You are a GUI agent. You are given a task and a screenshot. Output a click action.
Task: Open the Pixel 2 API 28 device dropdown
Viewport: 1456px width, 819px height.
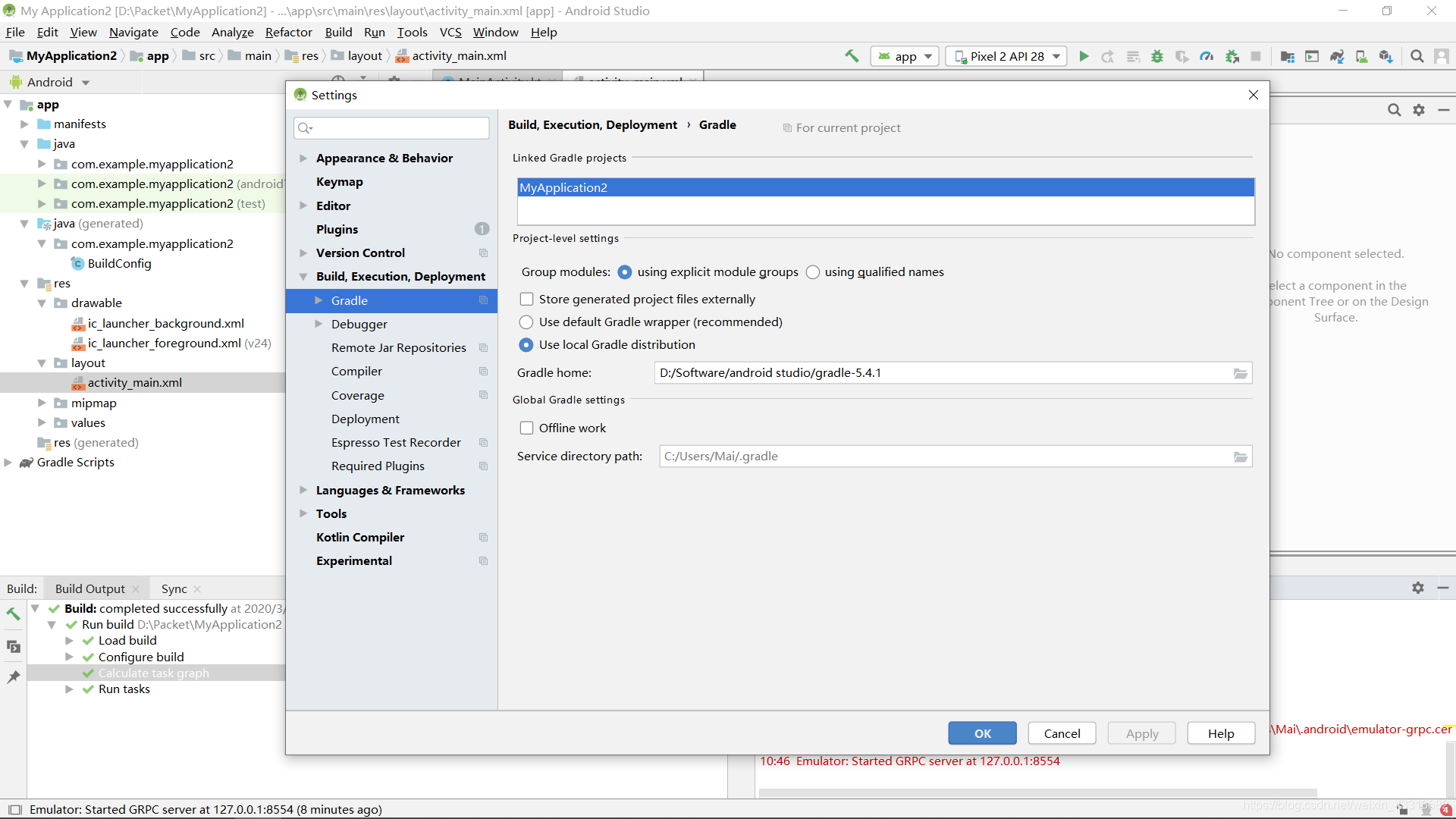point(1007,56)
